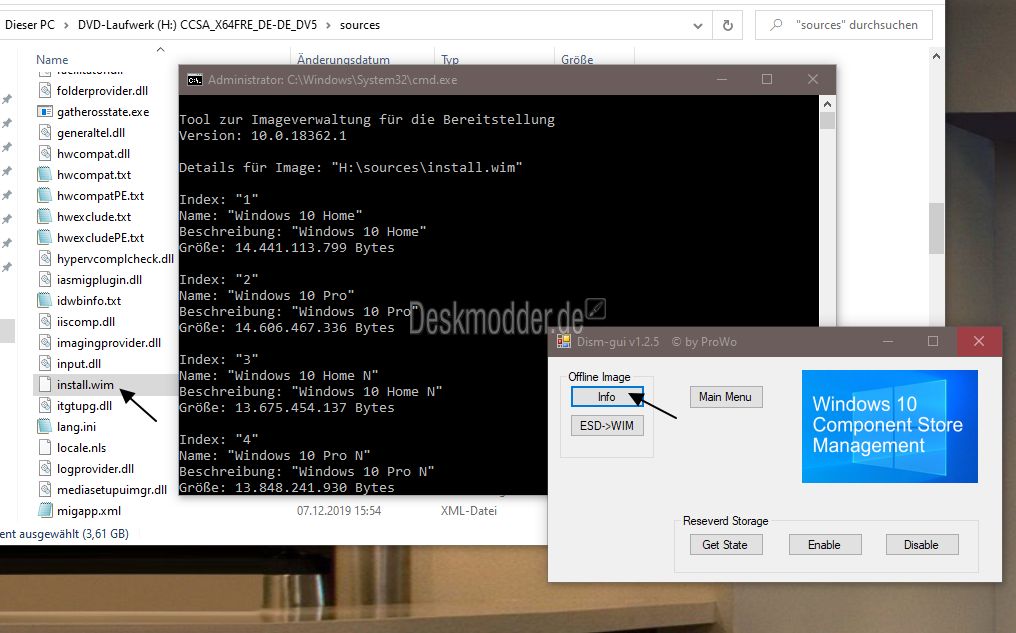1016x633 pixels.
Task: Sort by Änderungsdatum column header
Action: [343, 60]
